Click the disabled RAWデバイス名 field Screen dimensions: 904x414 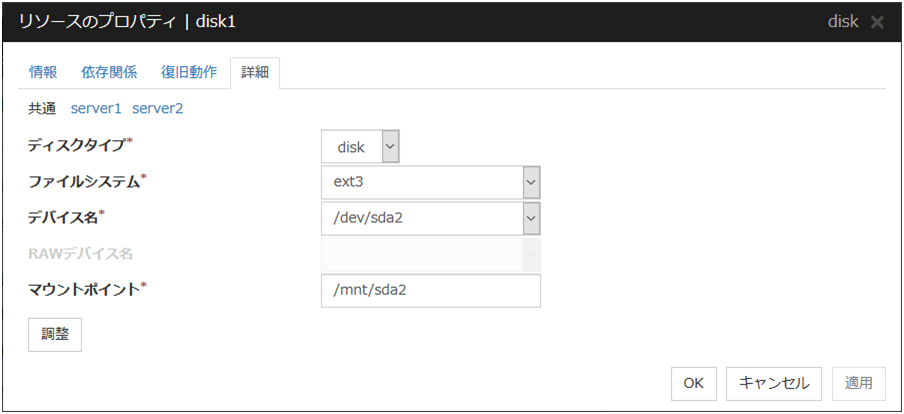pos(430,255)
